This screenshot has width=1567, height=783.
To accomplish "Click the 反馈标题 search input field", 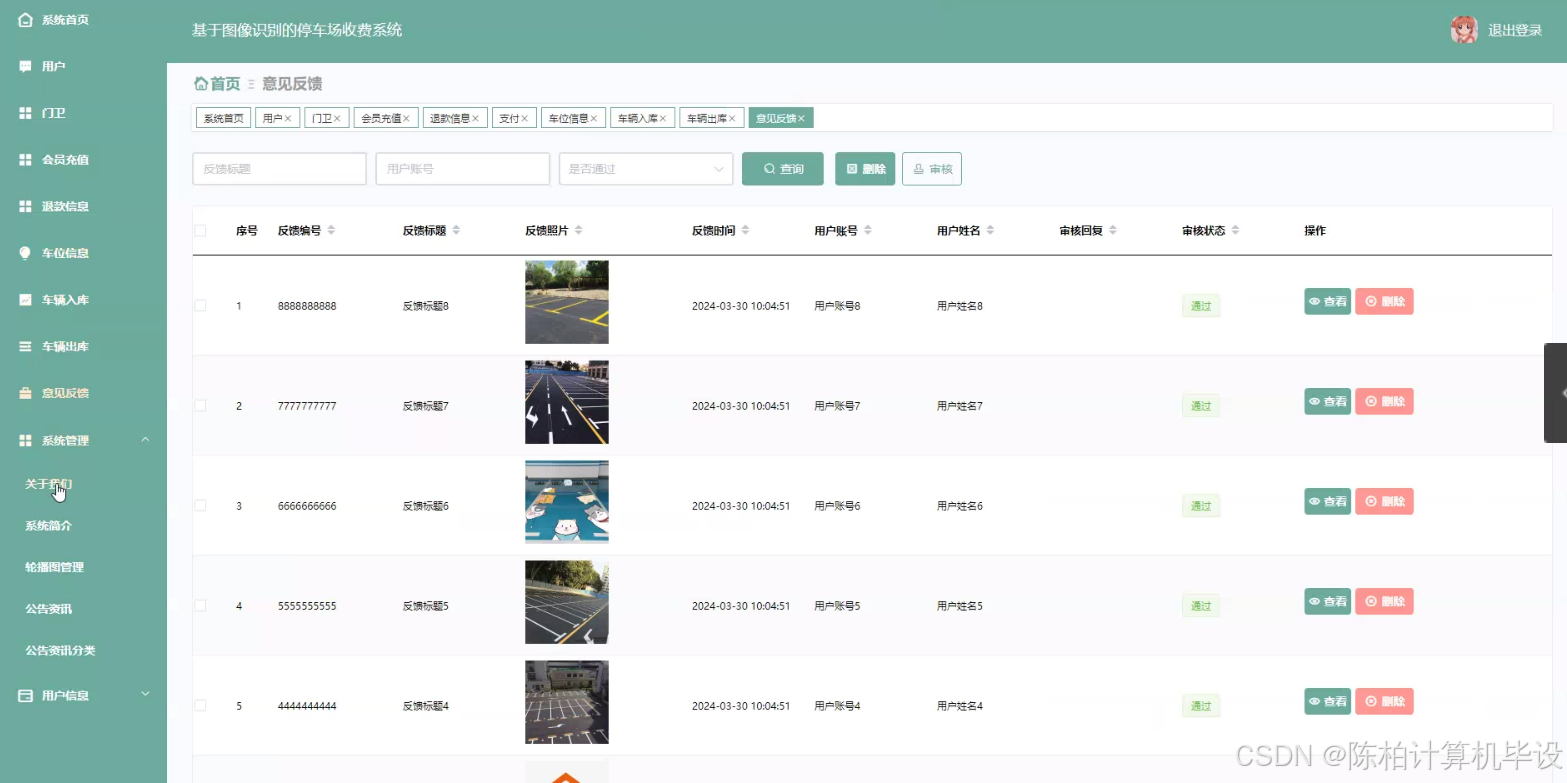I will (279, 169).
